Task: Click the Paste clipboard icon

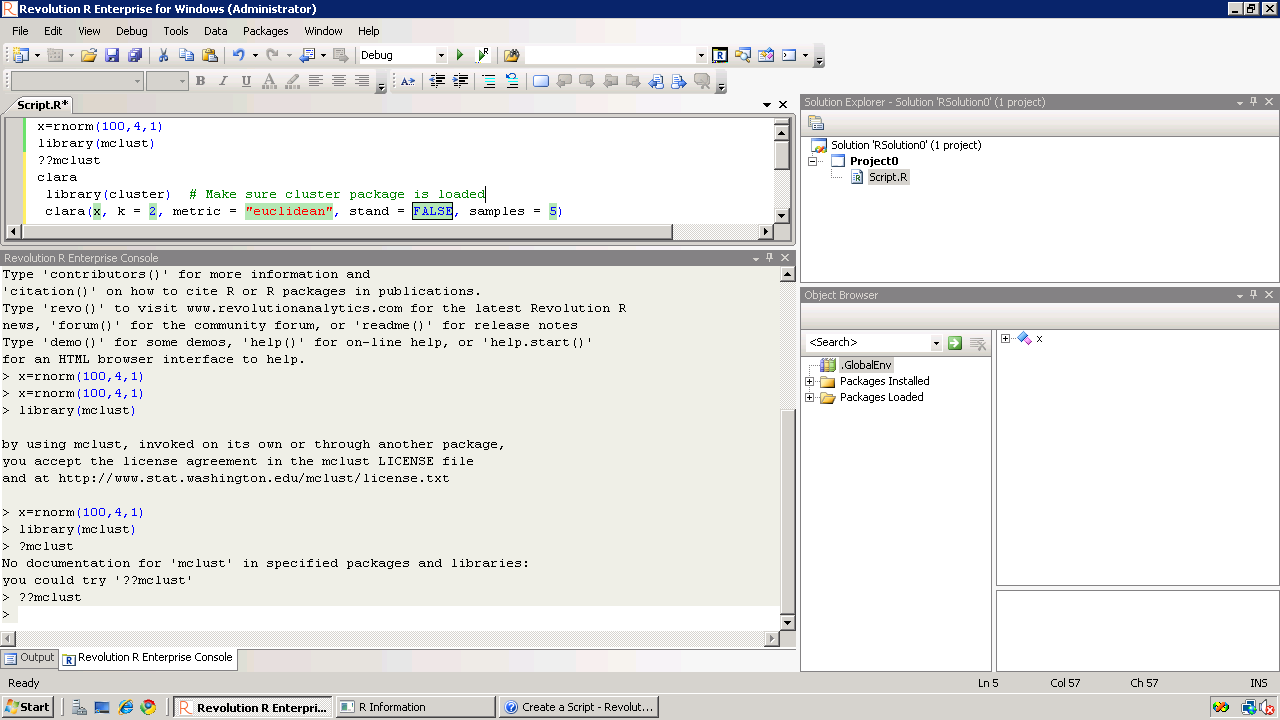Action: [x=210, y=55]
